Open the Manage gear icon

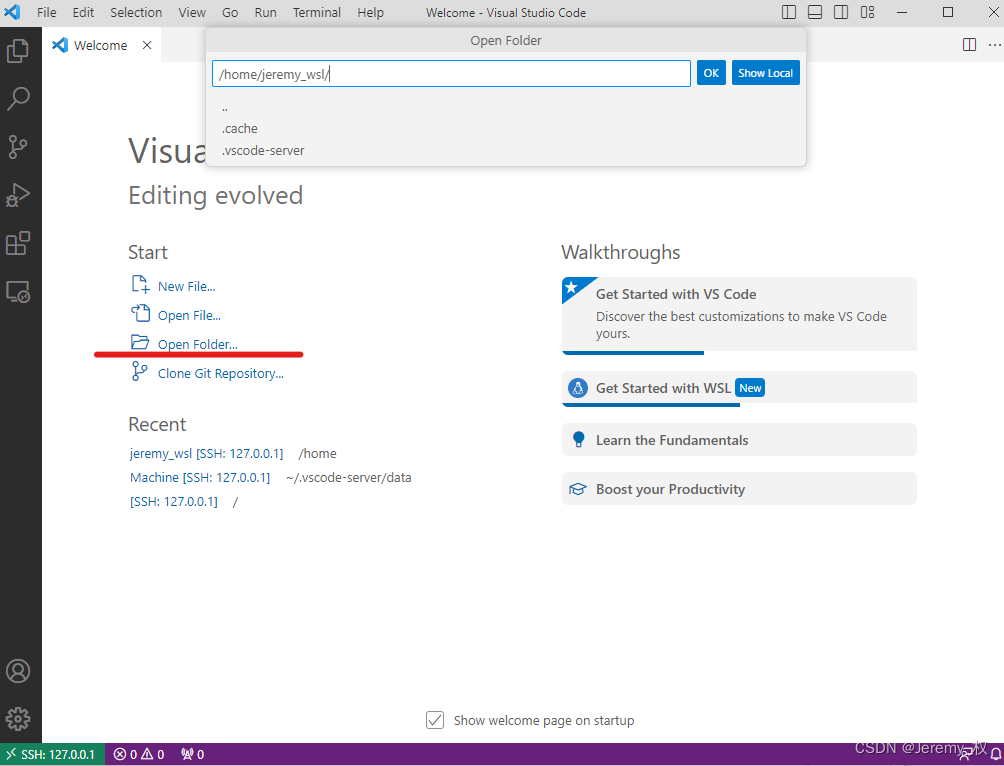tap(18, 719)
